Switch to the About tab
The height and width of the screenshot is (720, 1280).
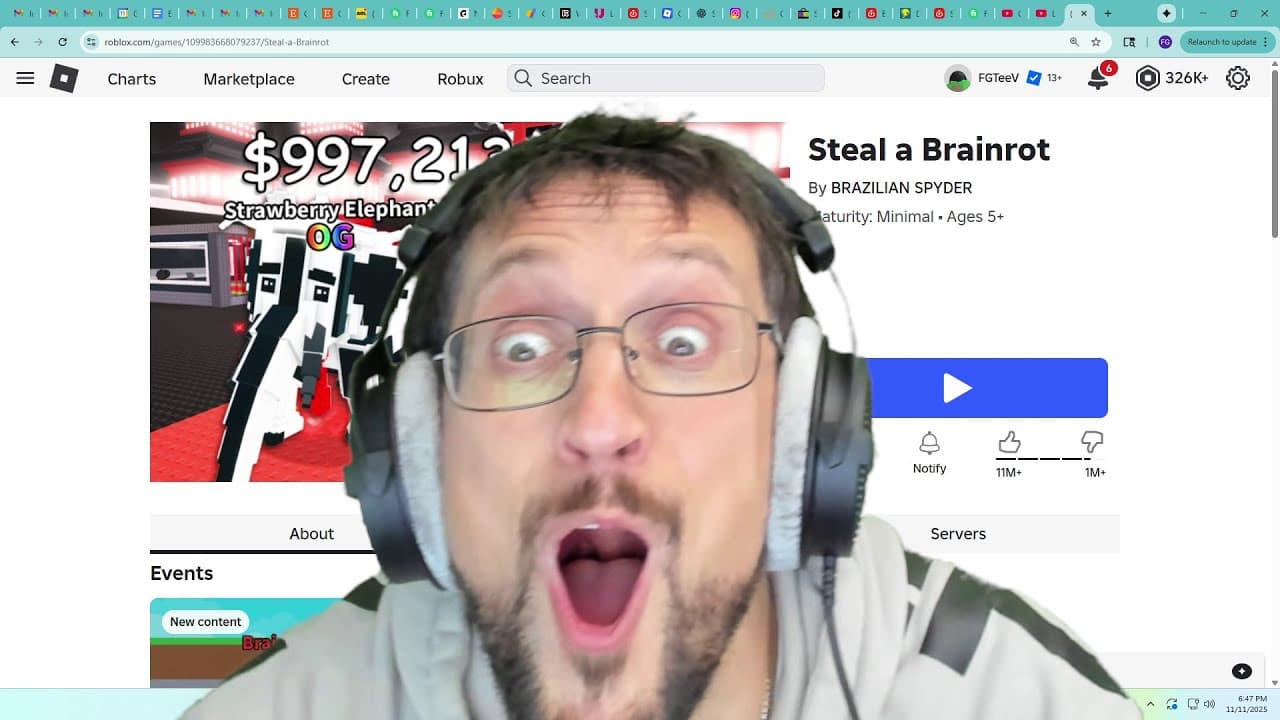311,534
